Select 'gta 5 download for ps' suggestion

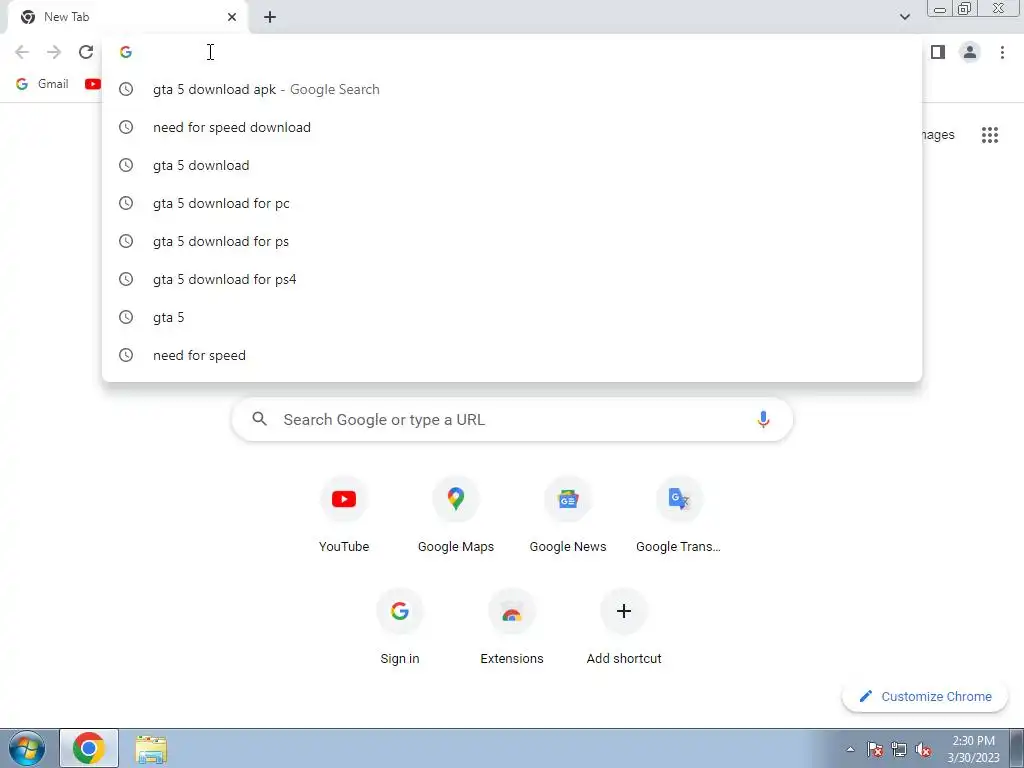(512, 241)
